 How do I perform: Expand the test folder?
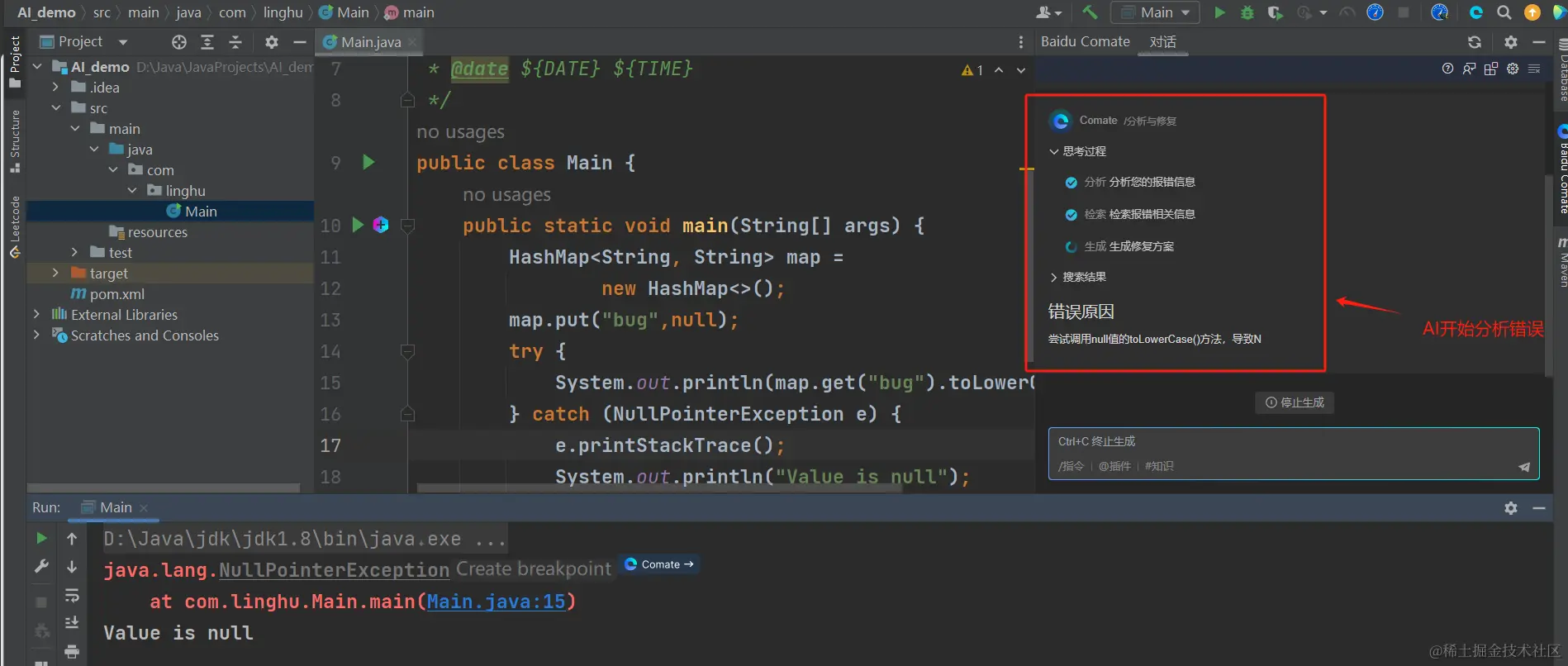pos(74,252)
